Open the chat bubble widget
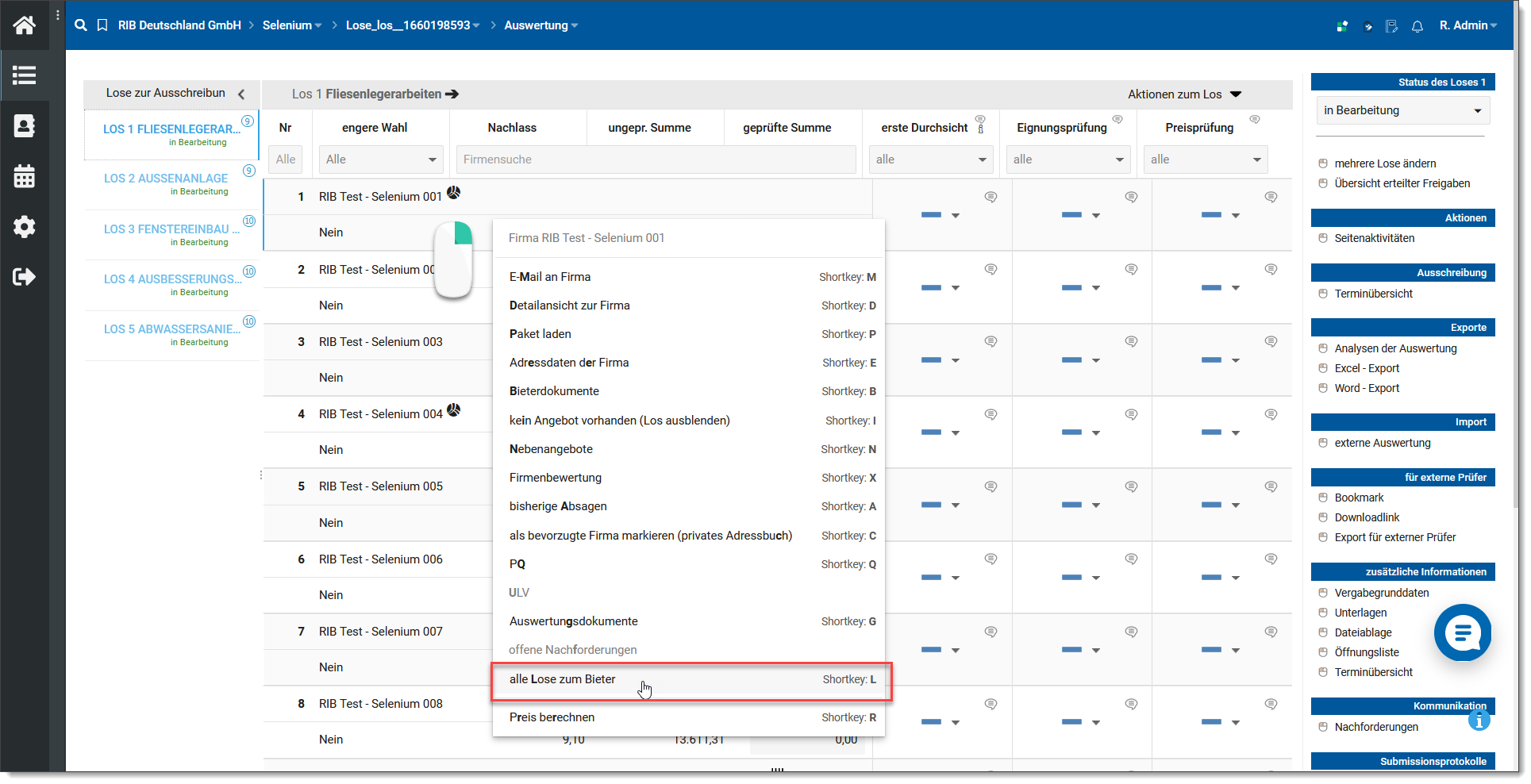This screenshot has width=1531, height=784. (x=1462, y=632)
